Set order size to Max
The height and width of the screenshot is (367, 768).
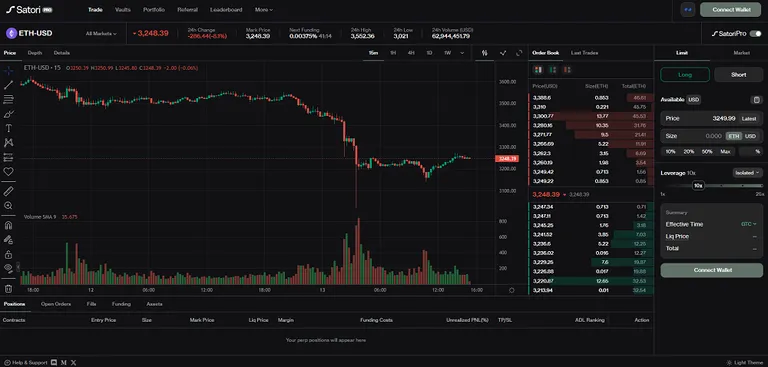[x=725, y=152]
